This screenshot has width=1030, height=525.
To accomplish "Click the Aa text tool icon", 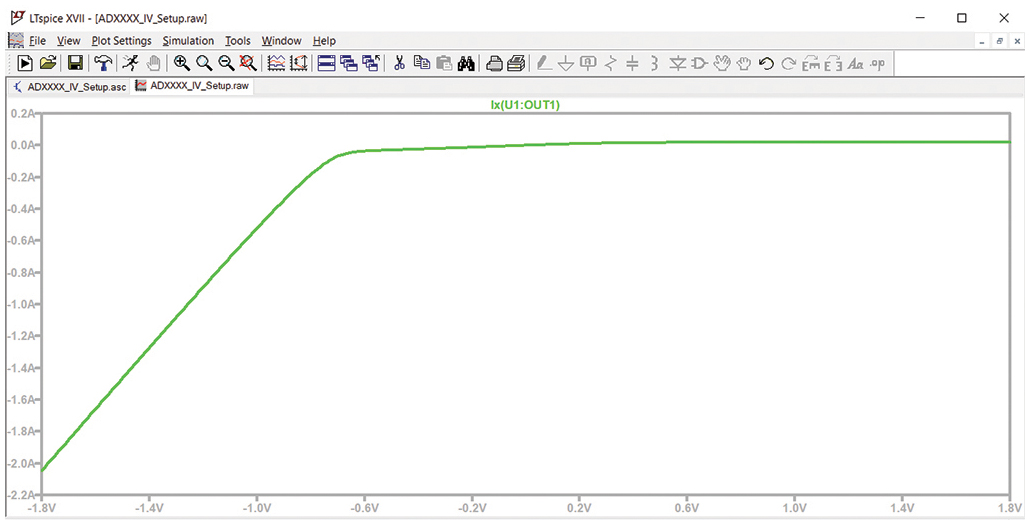I will click(855, 63).
